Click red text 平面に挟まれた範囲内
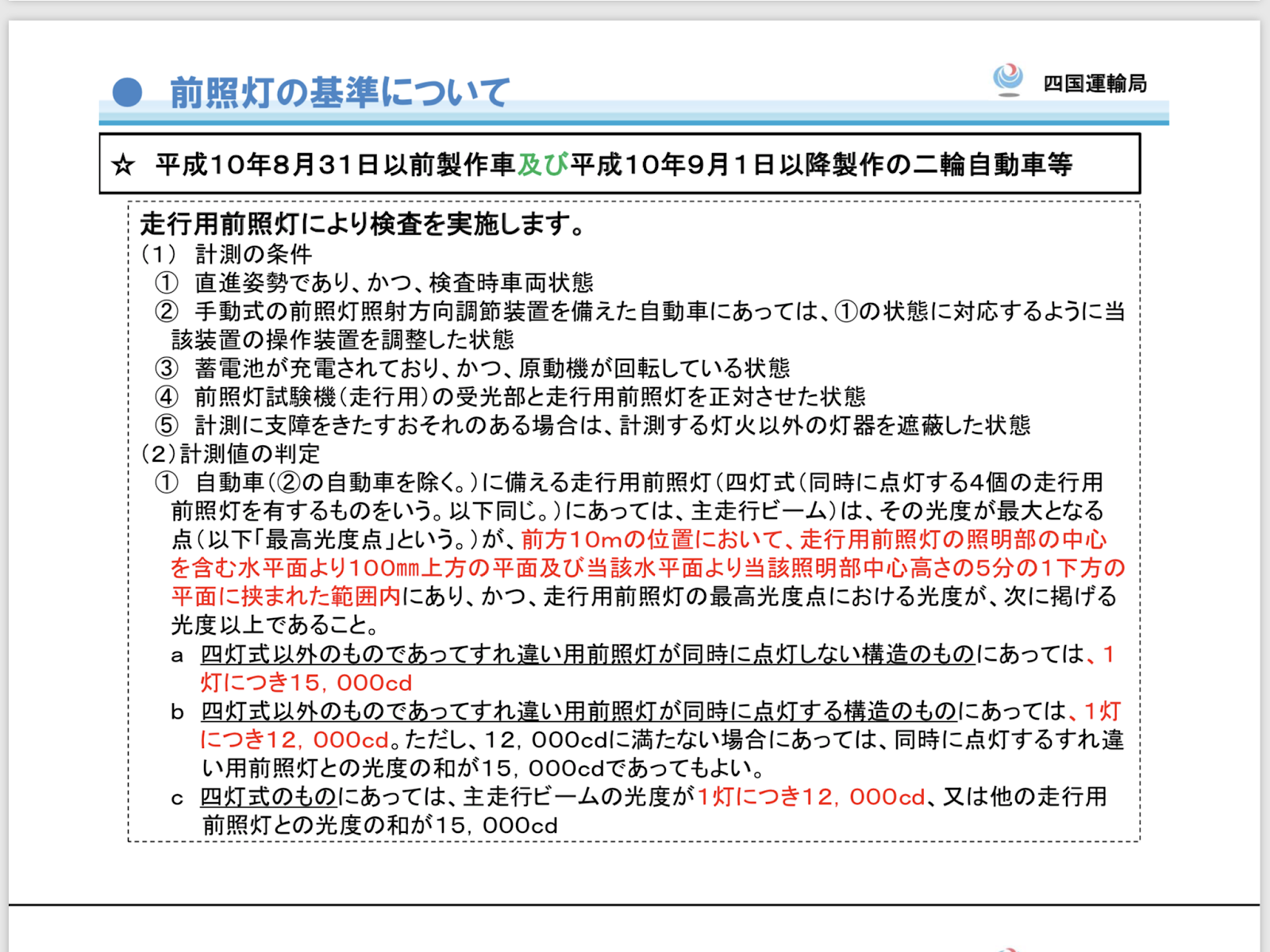The image size is (1270, 952). 287,597
